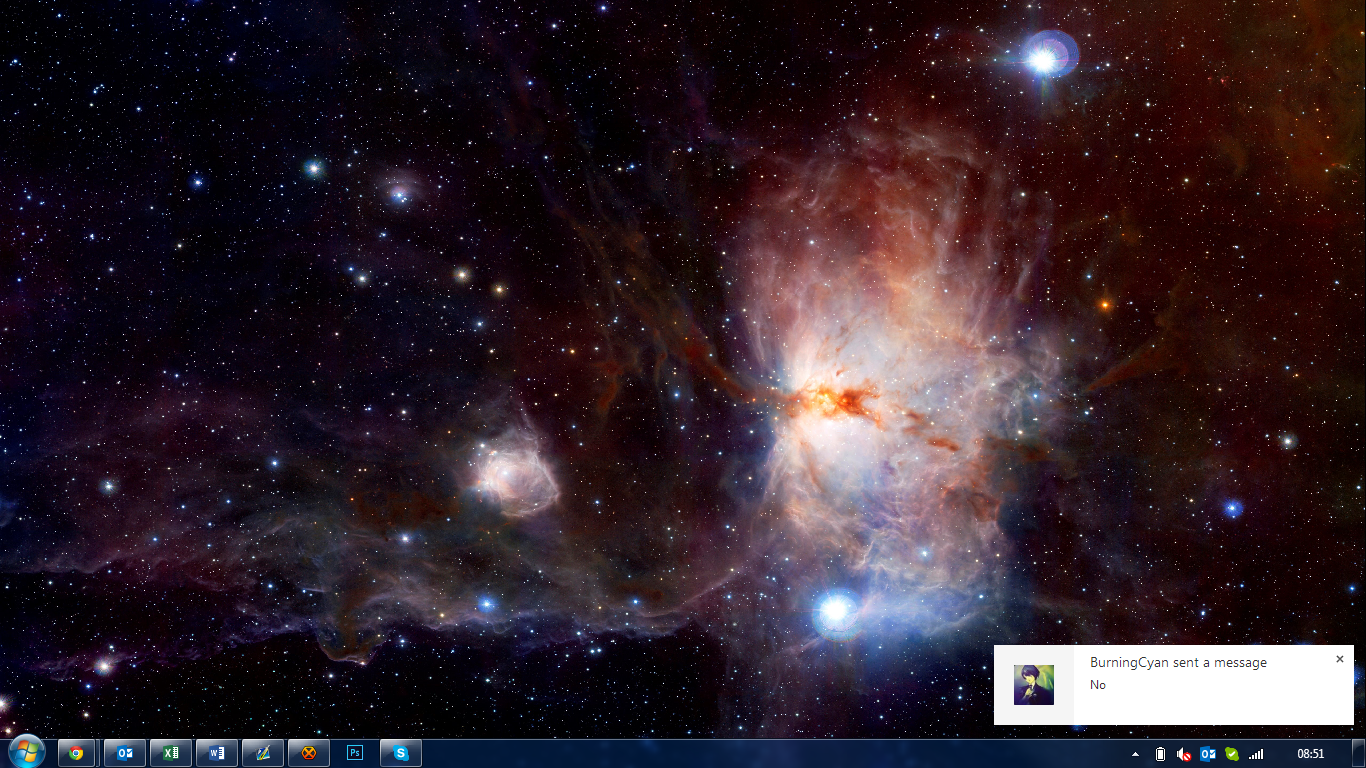Open Microsoft Word from the taskbar

[217, 753]
